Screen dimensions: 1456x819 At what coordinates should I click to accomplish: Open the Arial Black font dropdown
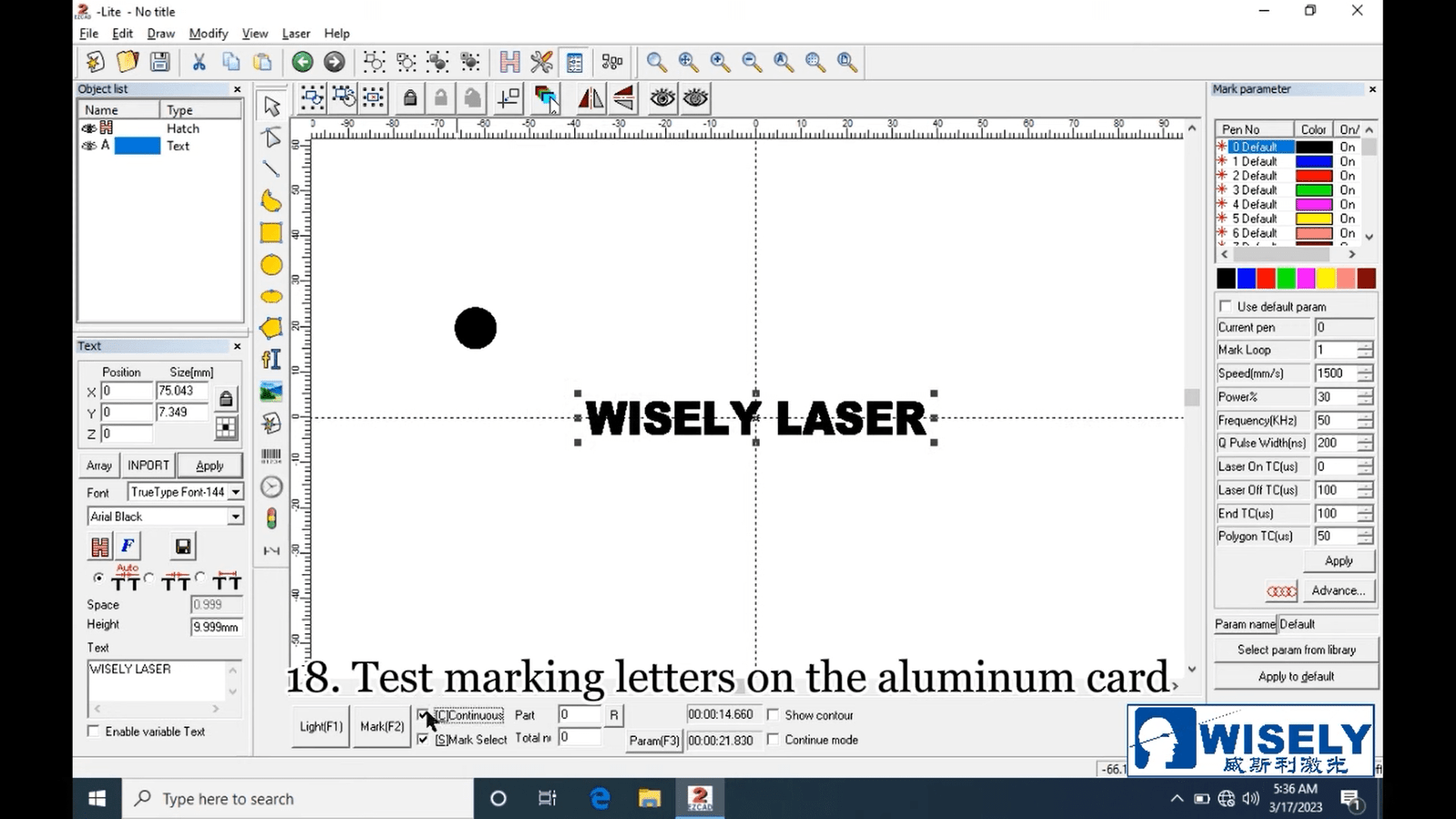click(x=235, y=517)
